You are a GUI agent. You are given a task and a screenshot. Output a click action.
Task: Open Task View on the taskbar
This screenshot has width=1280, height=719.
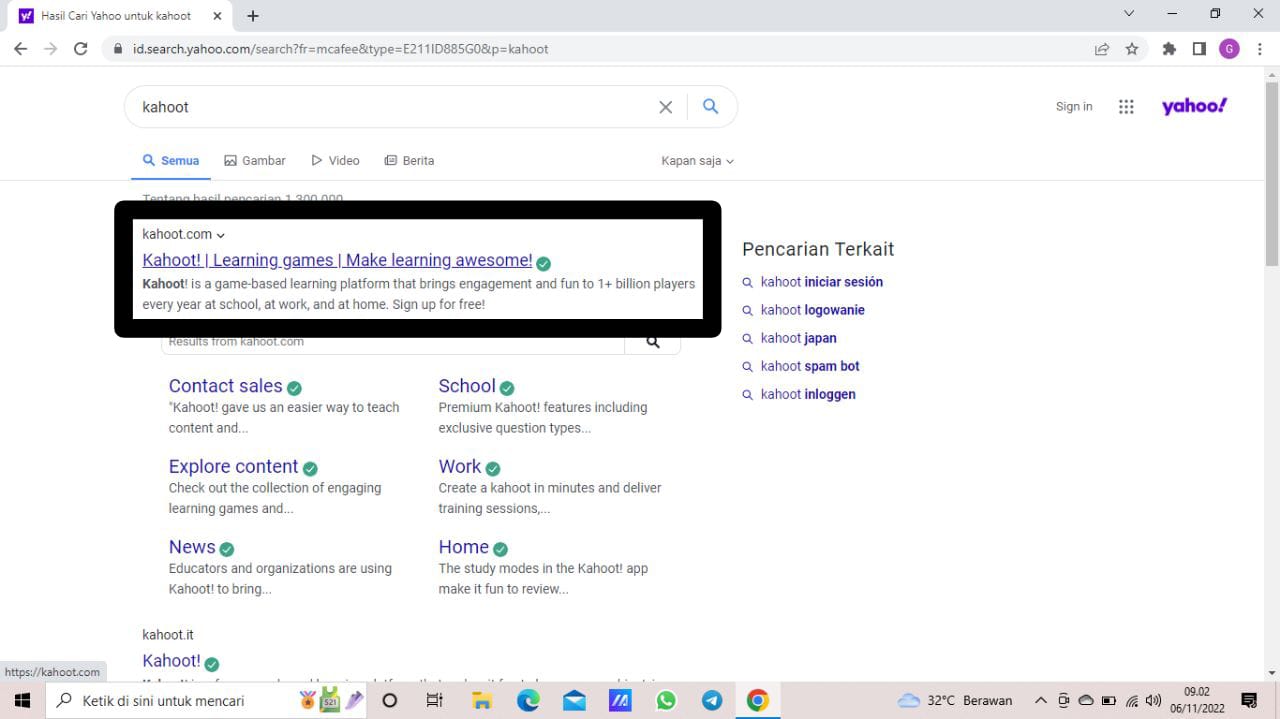pos(434,700)
